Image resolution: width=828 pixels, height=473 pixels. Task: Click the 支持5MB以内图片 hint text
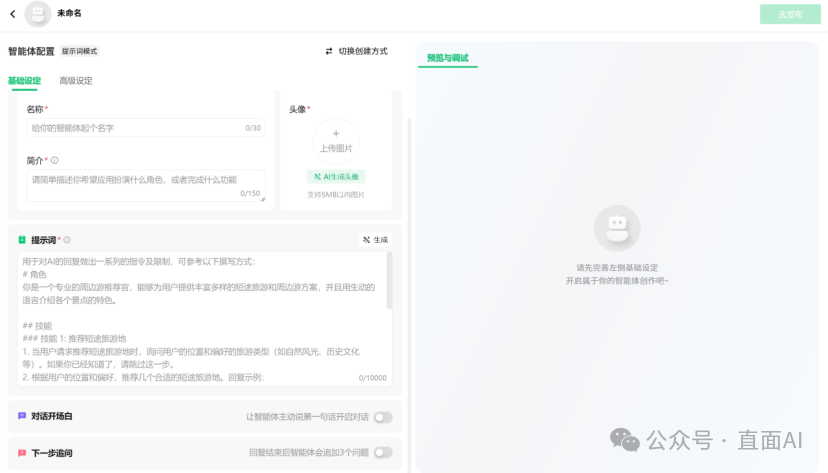click(336, 195)
